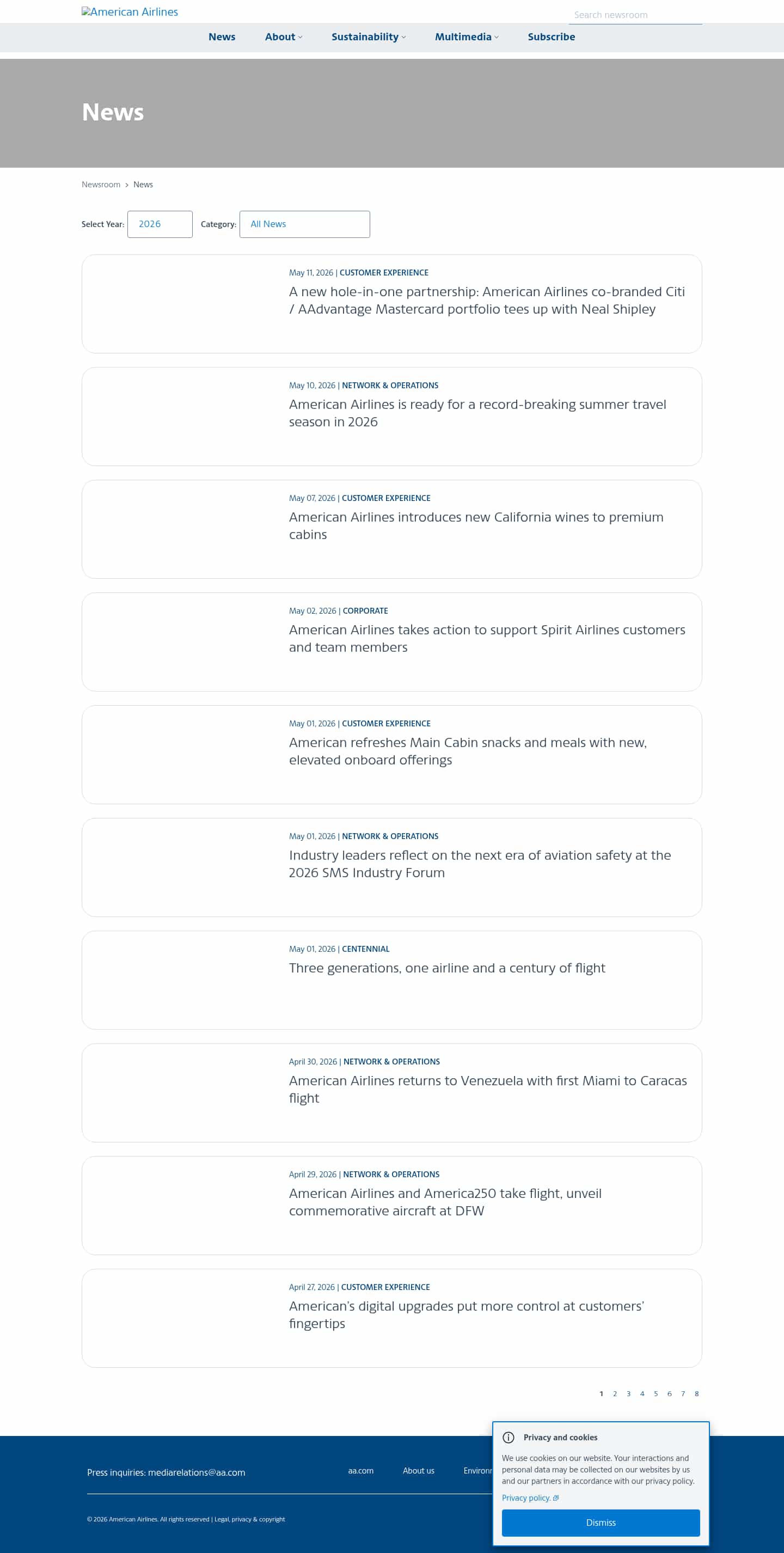Go to pagination page 2
Image resolution: width=784 pixels, height=1553 pixels.
pyautogui.click(x=615, y=1393)
